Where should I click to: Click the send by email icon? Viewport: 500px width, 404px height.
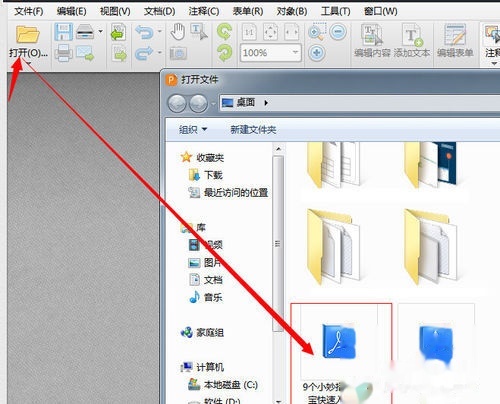pyautogui.click(x=85, y=53)
